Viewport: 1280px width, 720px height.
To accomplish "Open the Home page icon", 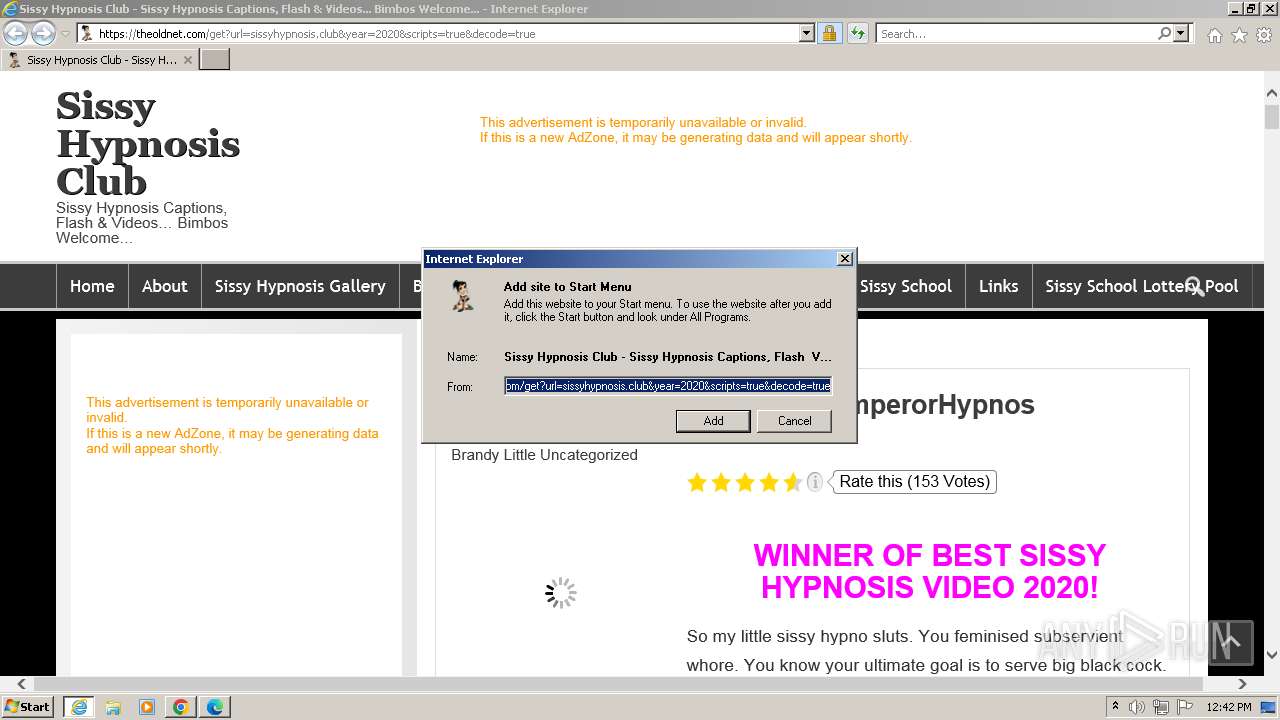I will point(1214,35).
